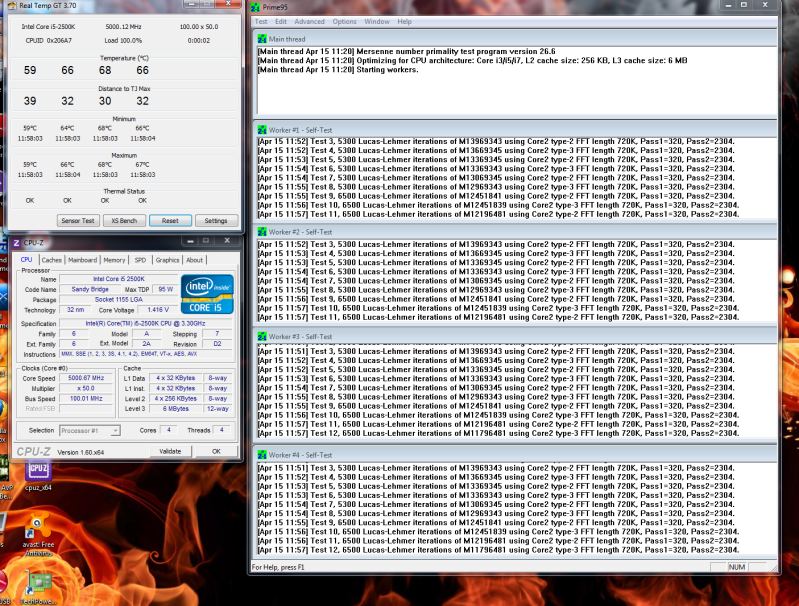This screenshot has height=606, width=799.
Task: Click the Intel Core i5 logo badge
Action: coord(207,294)
